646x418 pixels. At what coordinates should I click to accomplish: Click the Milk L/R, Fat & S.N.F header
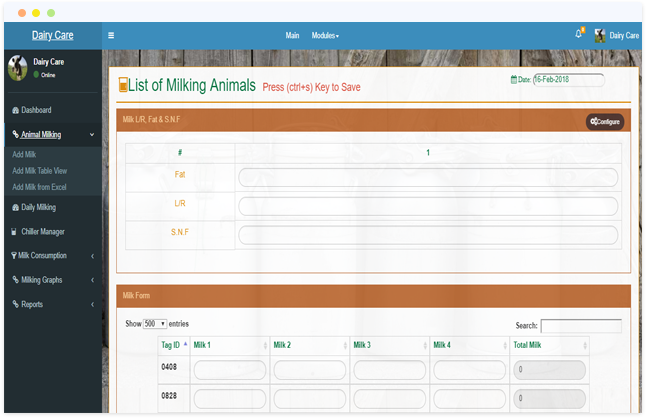pyautogui.click(x=373, y=120)
